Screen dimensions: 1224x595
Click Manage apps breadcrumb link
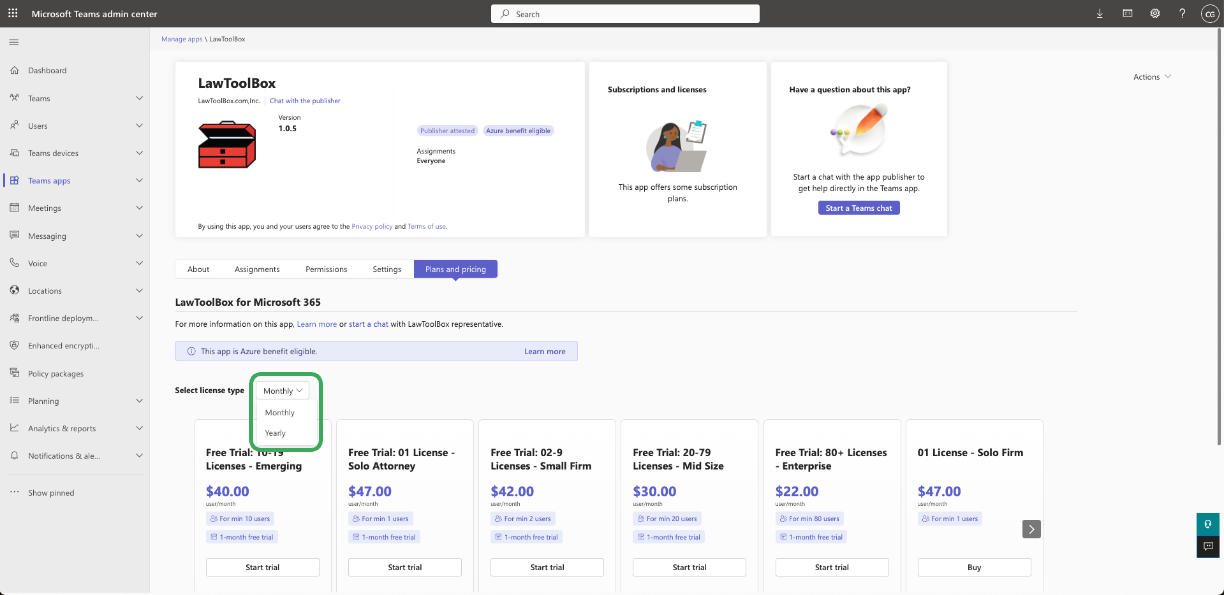point(182,39)
